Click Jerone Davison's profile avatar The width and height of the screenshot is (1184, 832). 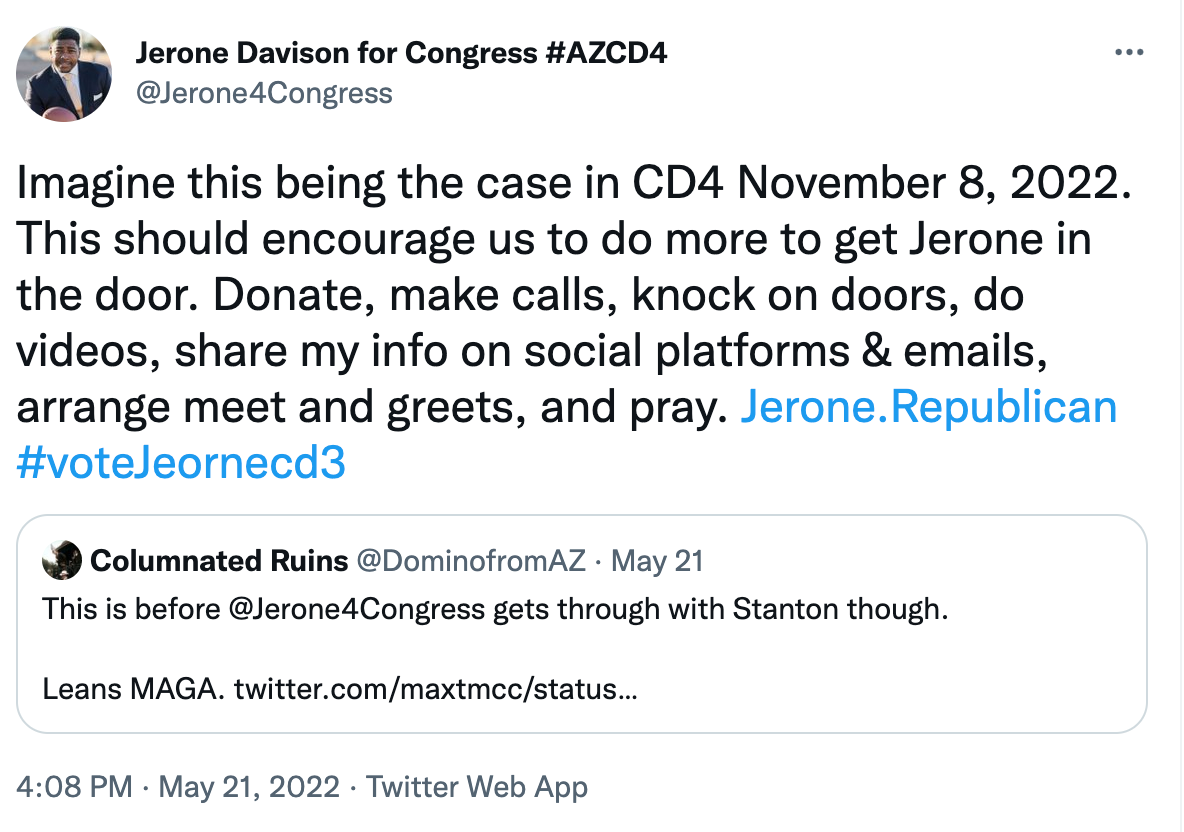point(64,73)
